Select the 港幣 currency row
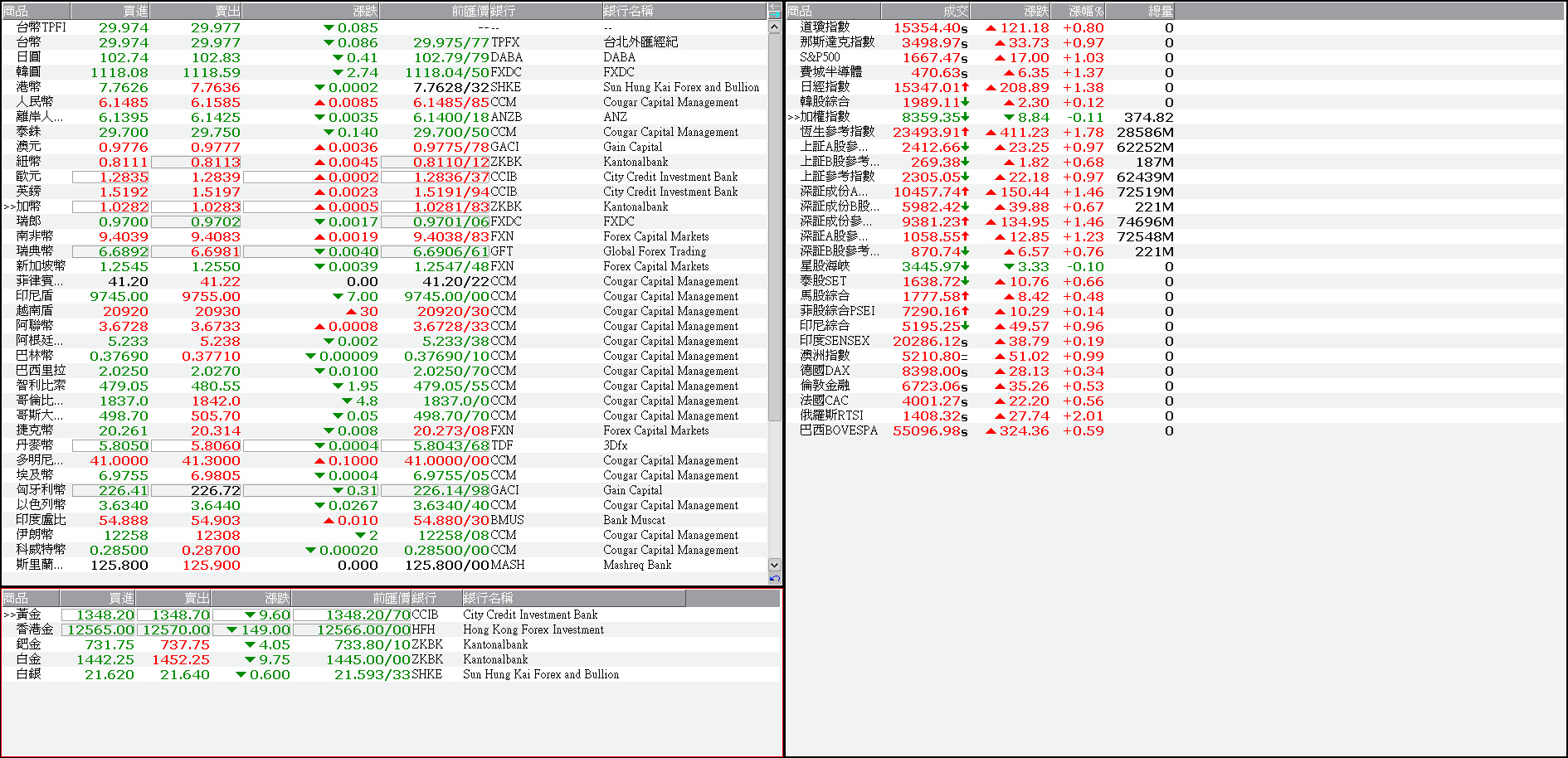1568x758 pixels. pyautogui.click(x=384, y=87)
